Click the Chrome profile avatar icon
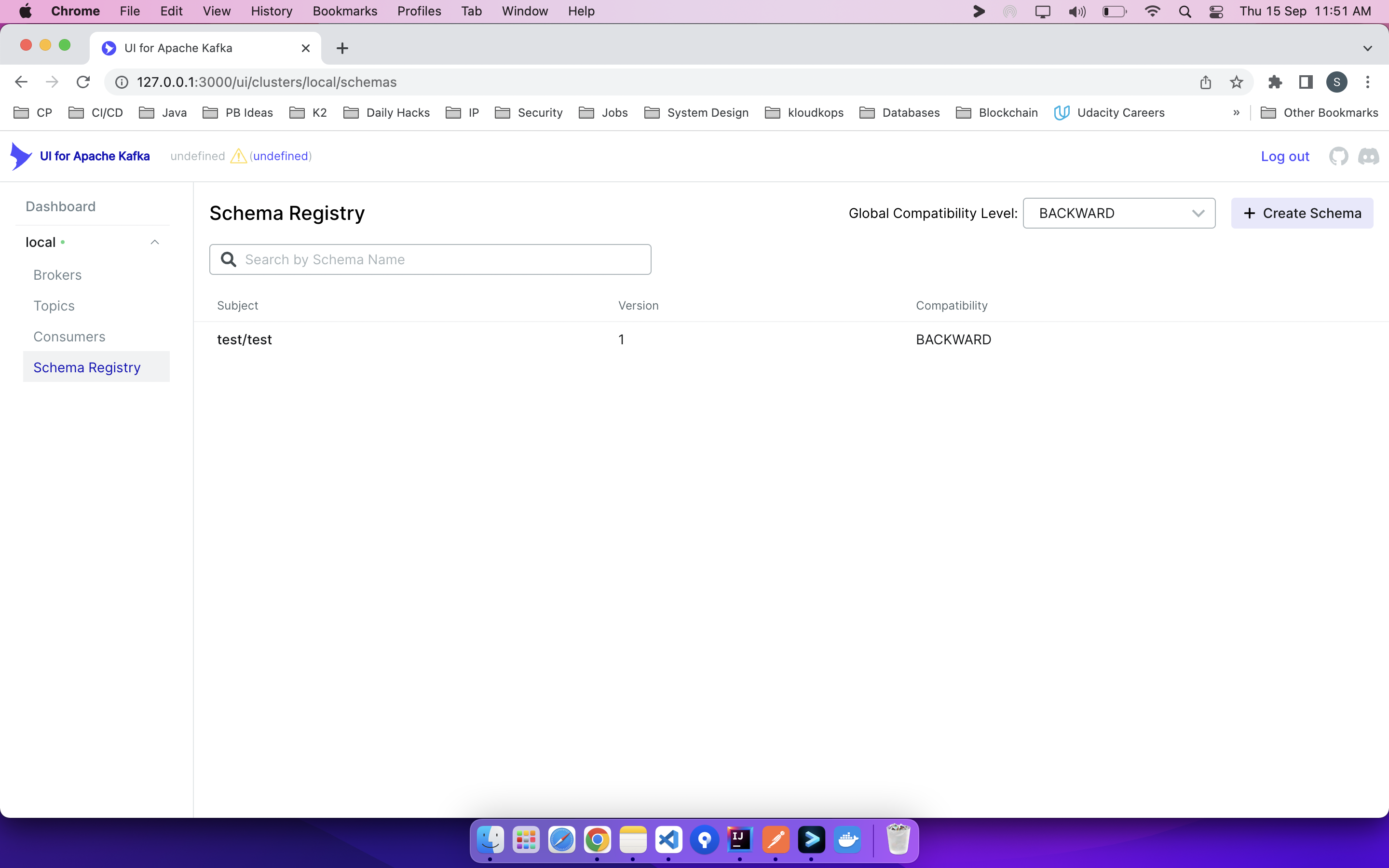The height and width of the screenshot is (868, 1389). [x=1337, y=82]
